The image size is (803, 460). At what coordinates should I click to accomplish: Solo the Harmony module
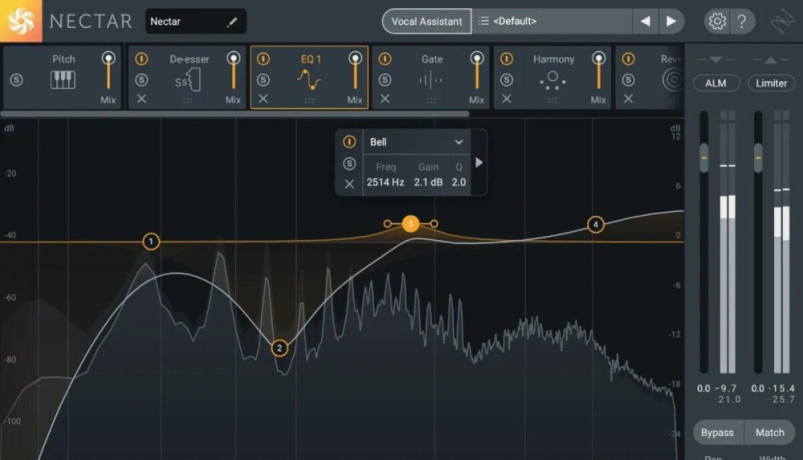point(506,80)
